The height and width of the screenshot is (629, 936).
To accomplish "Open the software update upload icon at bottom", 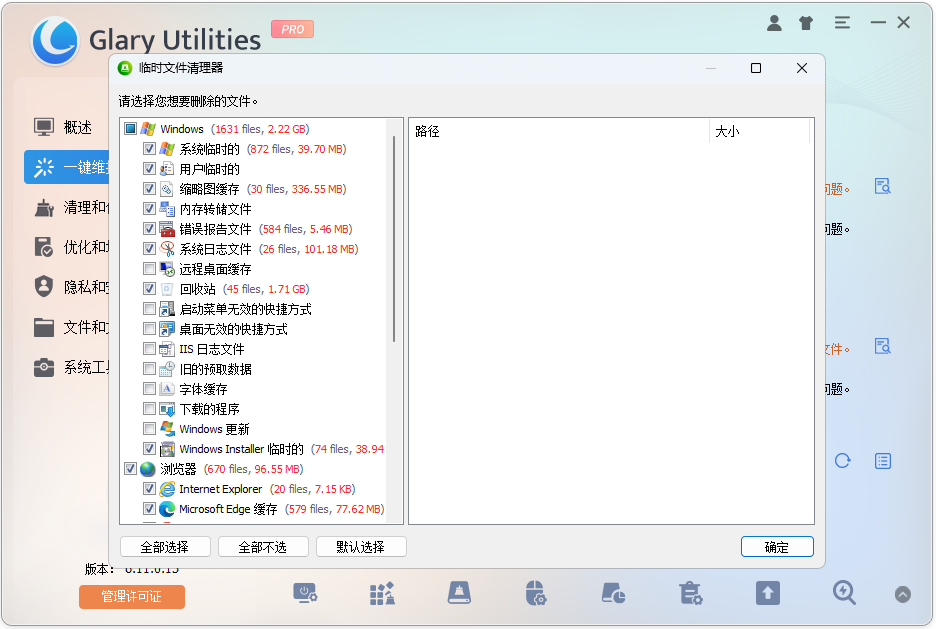I will pyautogui.click(x=767, y=593).
